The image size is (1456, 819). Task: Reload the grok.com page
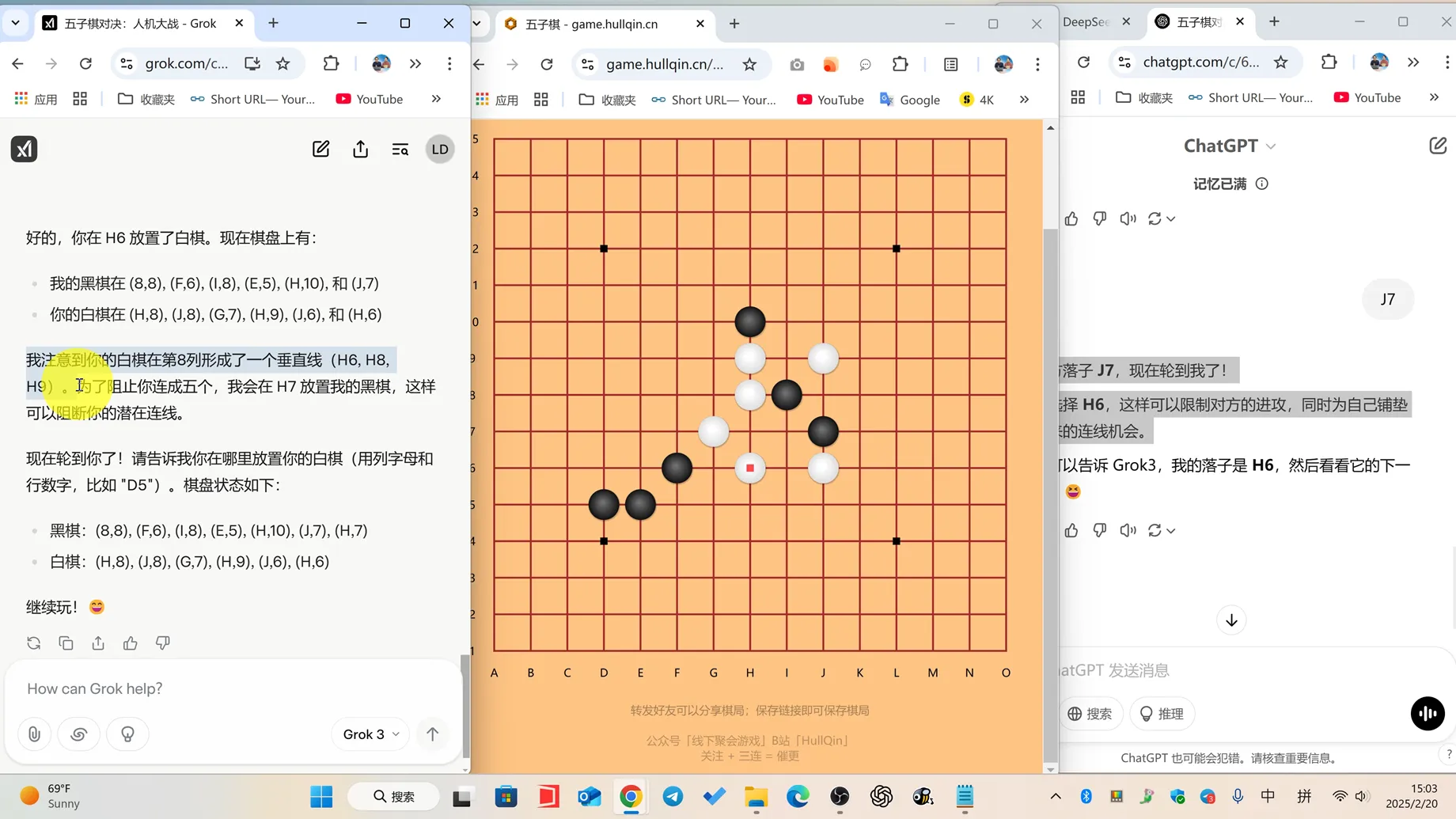click(85, 63)
